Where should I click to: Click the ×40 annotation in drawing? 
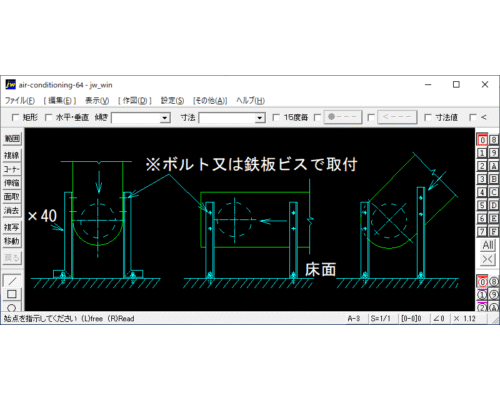click(x=42, y=216)
